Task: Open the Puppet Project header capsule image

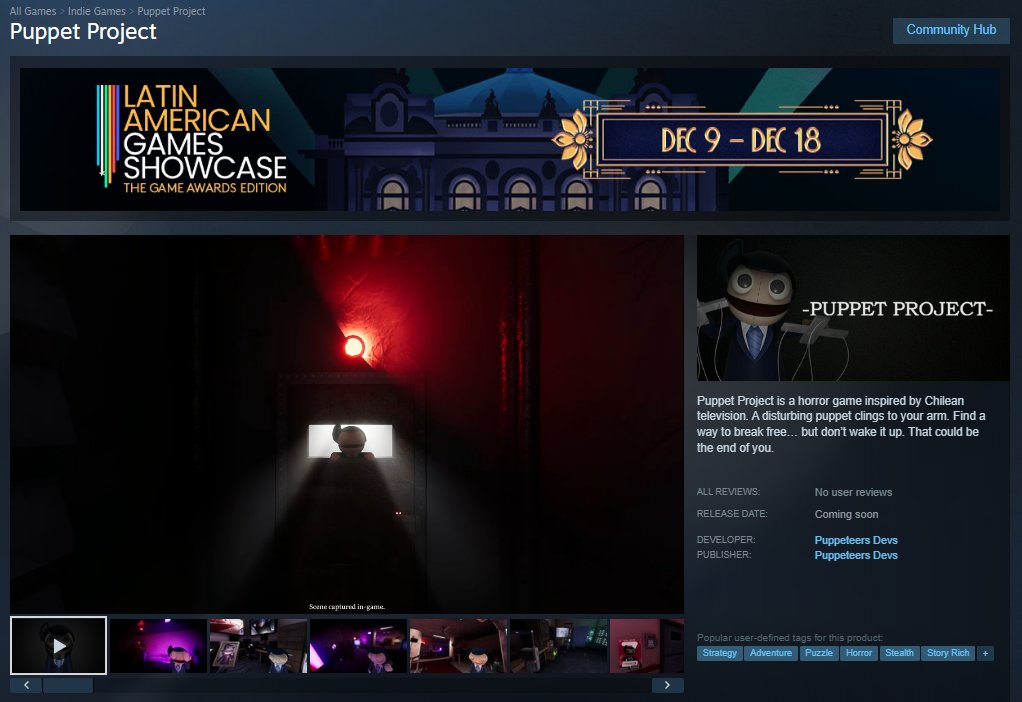Action: click(853, 308)
